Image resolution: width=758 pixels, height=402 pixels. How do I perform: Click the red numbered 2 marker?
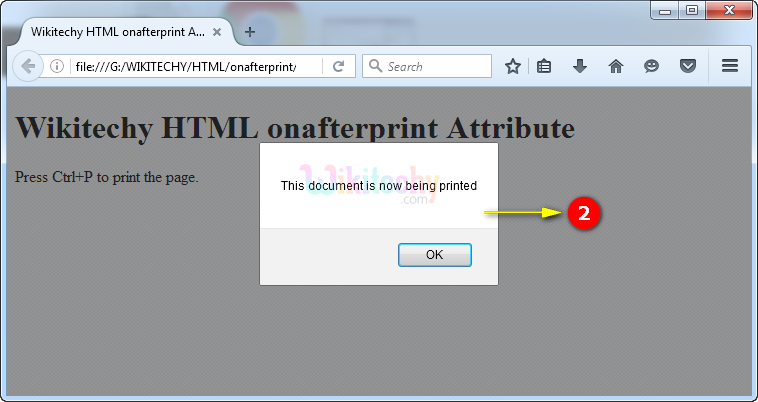(x=583, y=213)
